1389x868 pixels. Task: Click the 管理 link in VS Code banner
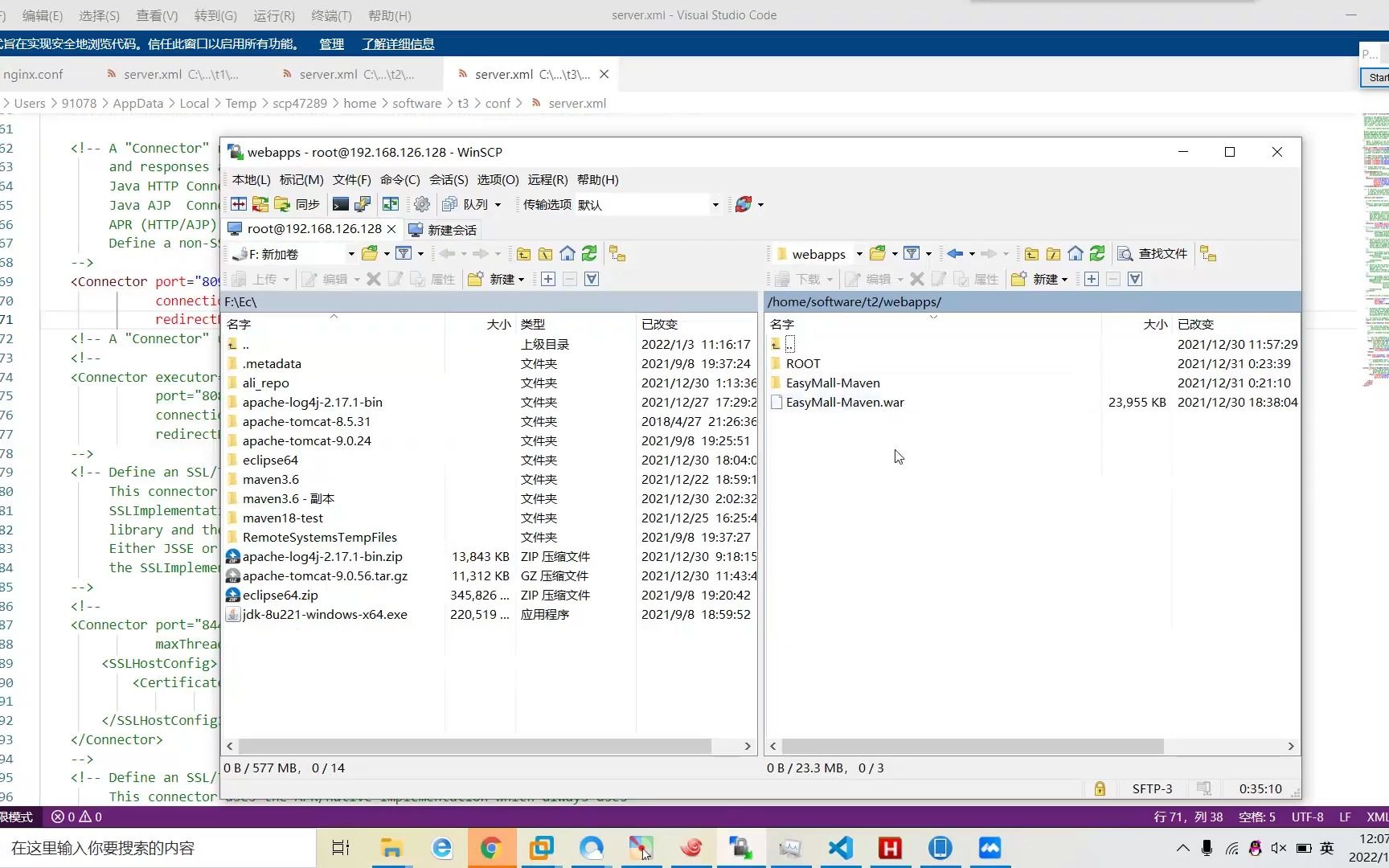click(331, 44)
